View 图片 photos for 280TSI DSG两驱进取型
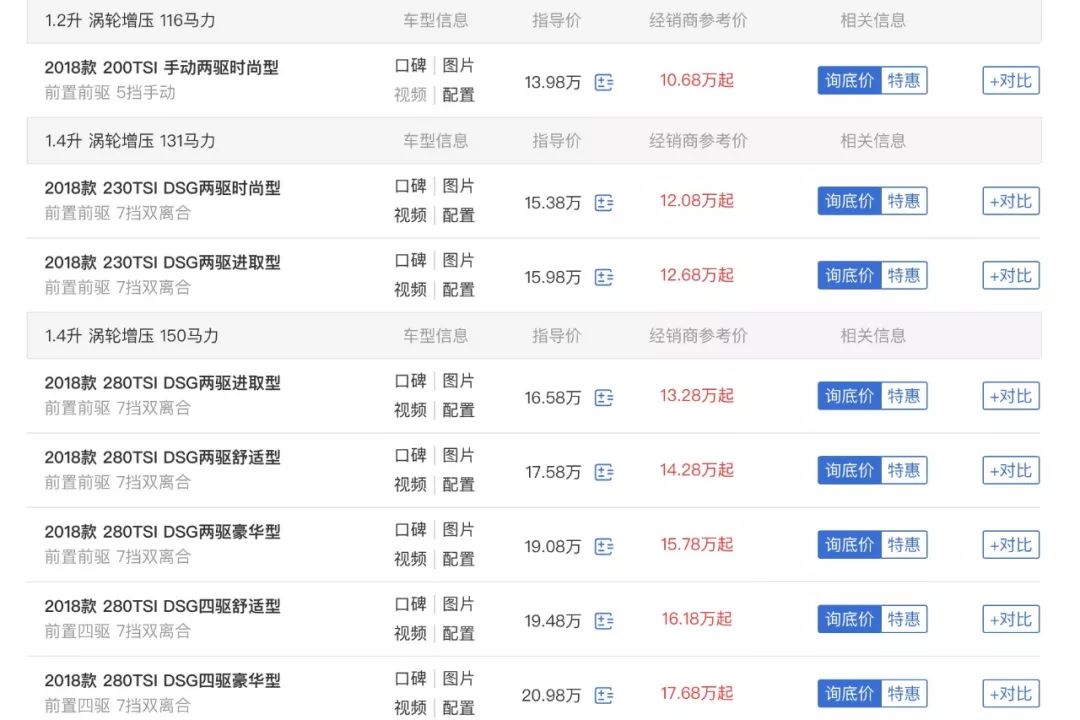 pyautogui.click(x=458, y=382)
